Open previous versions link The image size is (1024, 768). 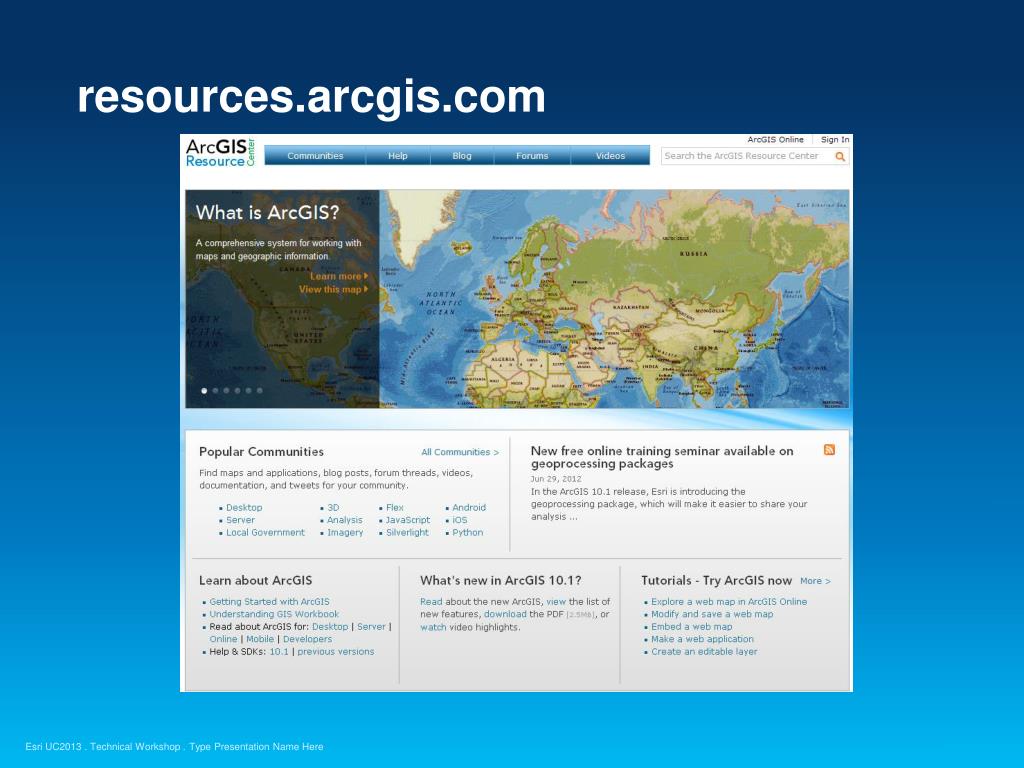tap(336, 651)
